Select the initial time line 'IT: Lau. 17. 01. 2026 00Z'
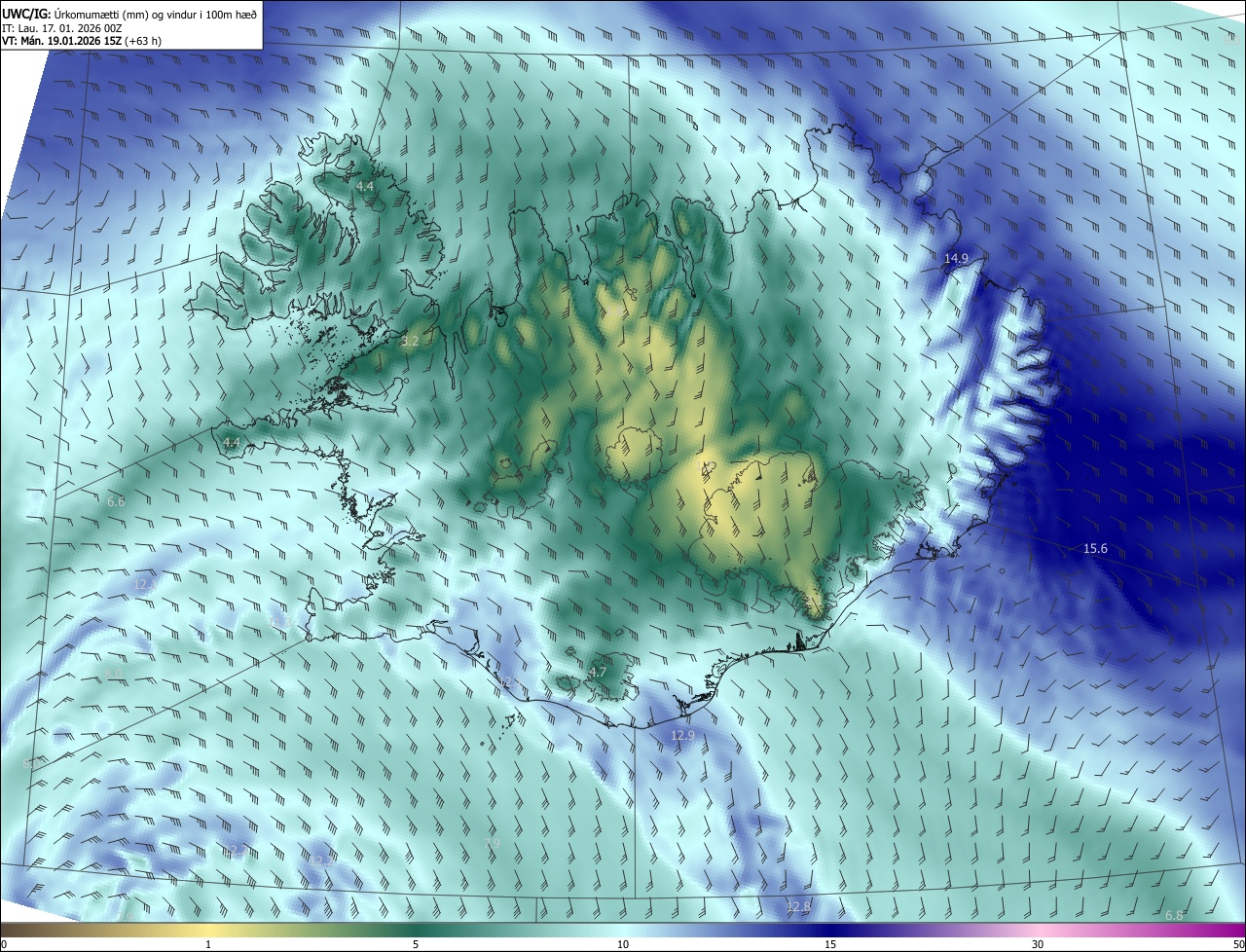 61,28
